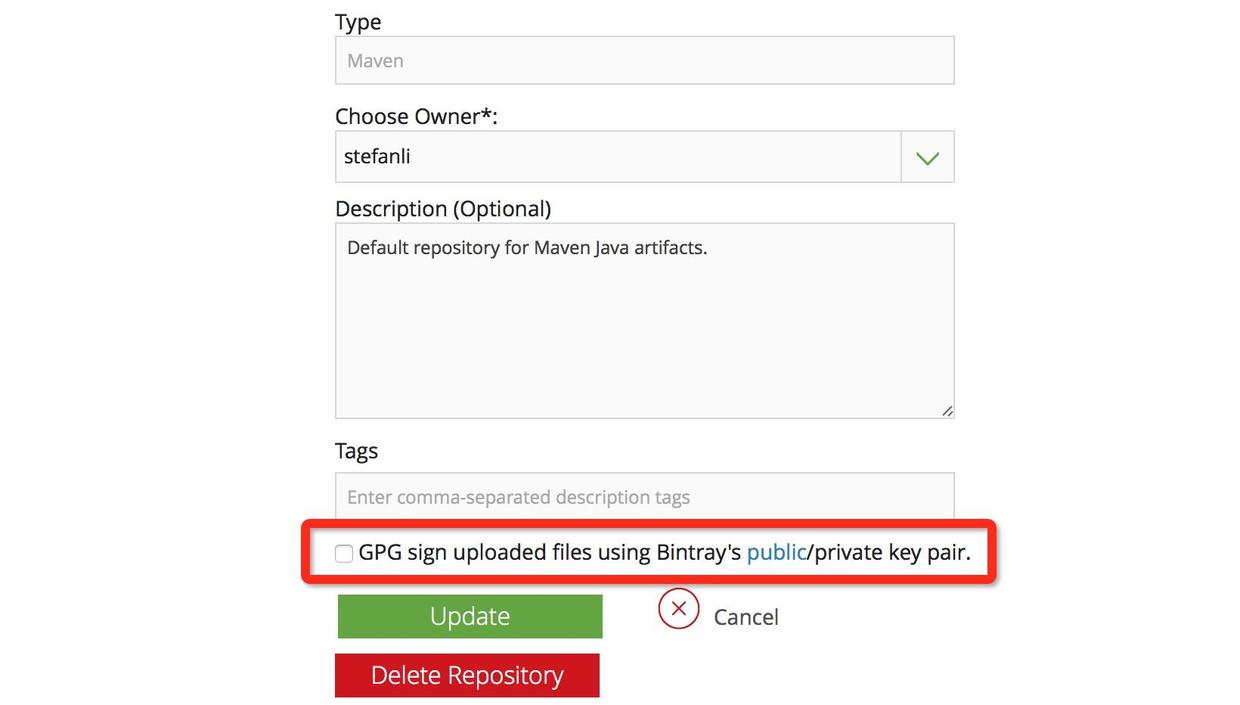Click the red Delete Repository button
This screenshot has height=705, width=1240.
coord(467,675)
